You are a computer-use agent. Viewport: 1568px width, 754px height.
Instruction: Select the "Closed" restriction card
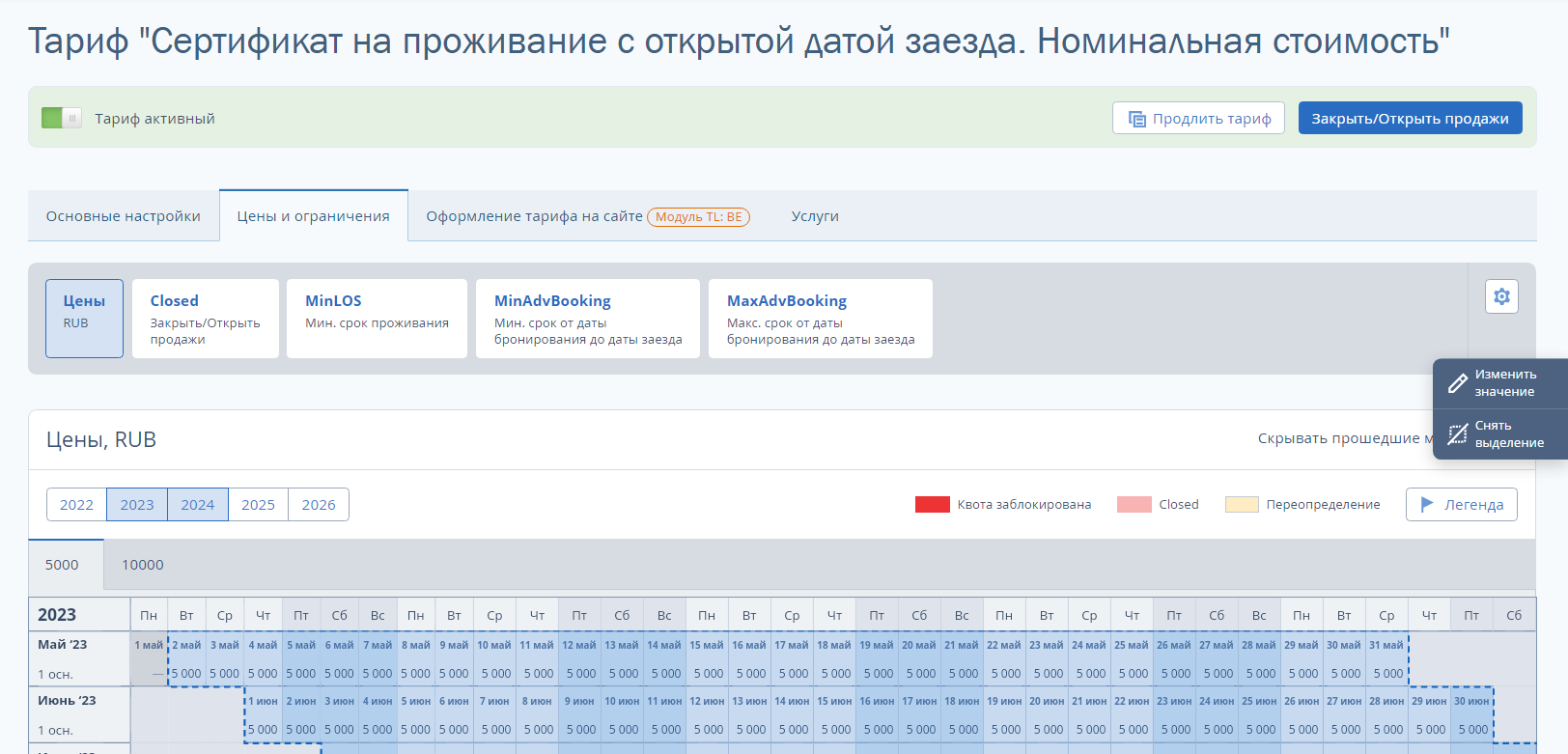(x=206, y=319)
